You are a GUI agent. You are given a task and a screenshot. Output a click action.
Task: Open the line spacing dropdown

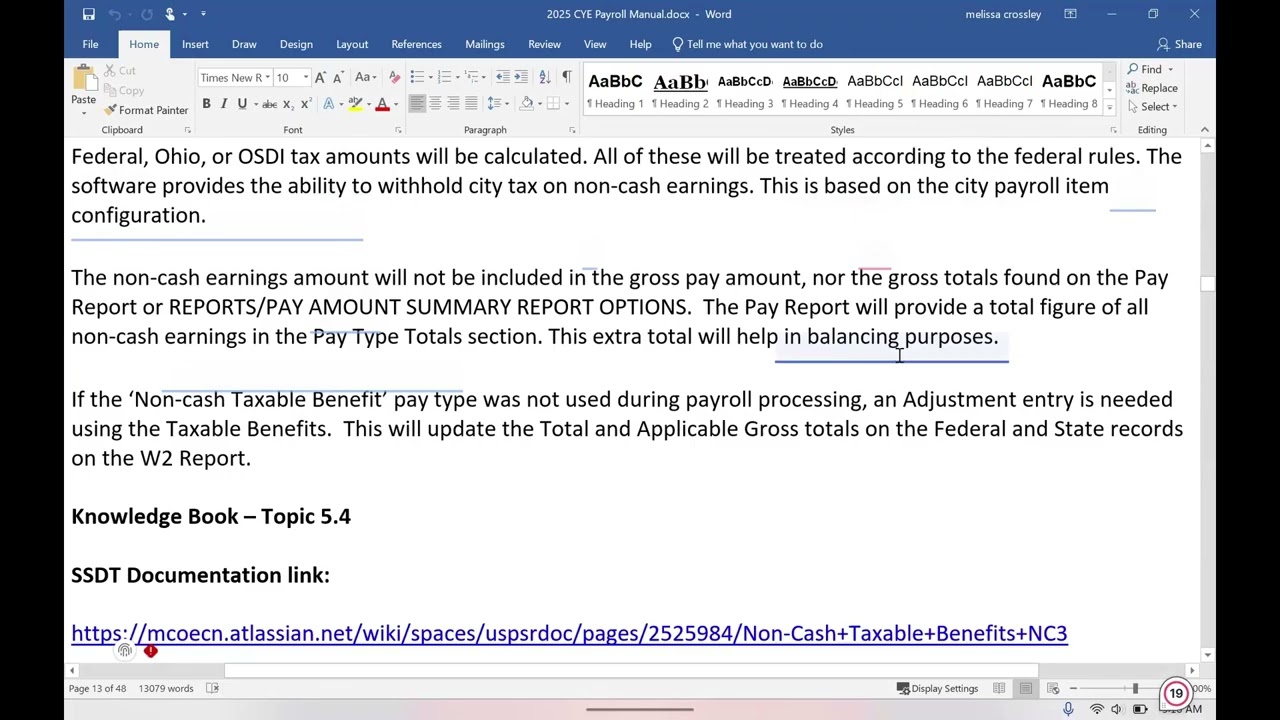coord(499,104)
